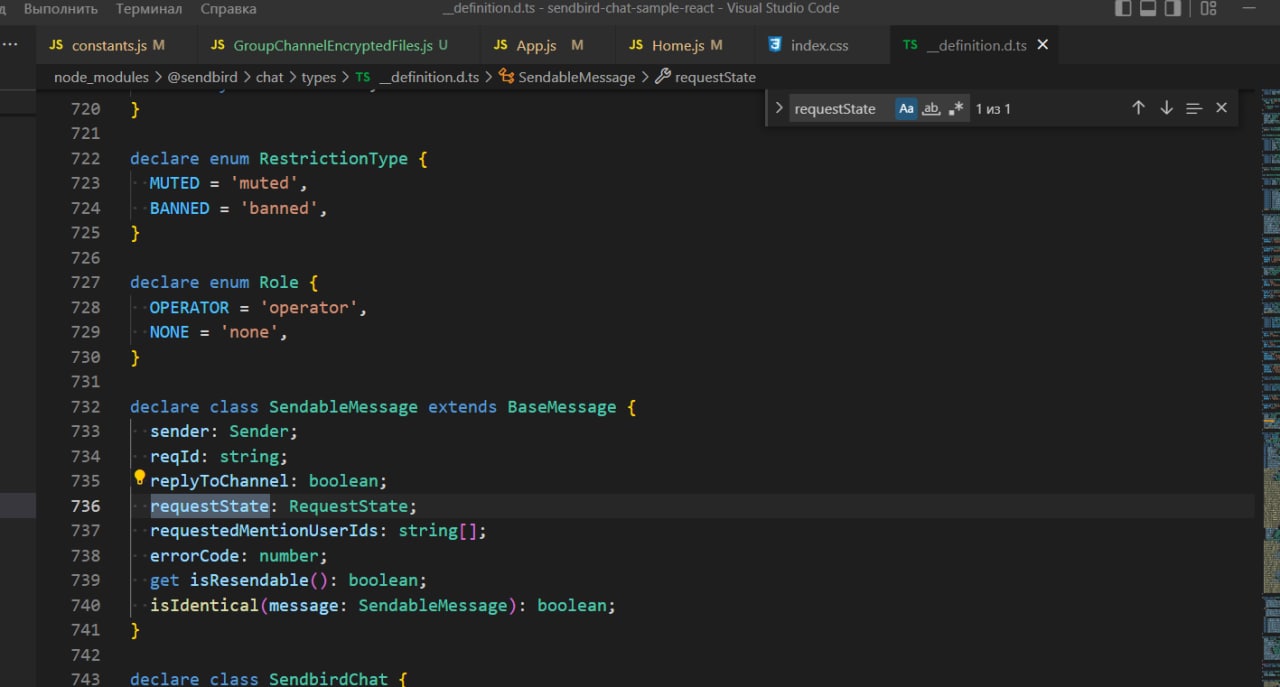Click BaseMessage in extends clause

click(562, 407)
